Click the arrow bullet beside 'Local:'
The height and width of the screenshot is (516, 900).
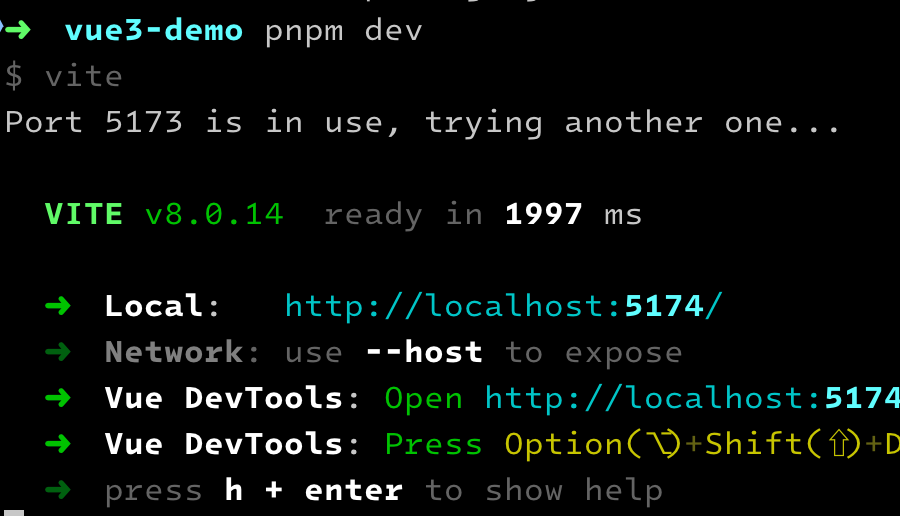click(58, 306)
